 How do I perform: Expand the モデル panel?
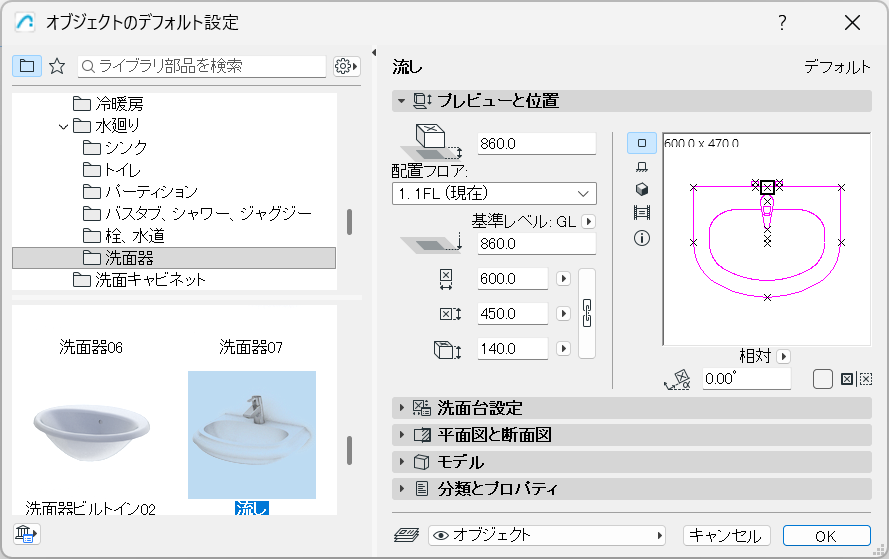pyautogui.click(x=631, y=462)
